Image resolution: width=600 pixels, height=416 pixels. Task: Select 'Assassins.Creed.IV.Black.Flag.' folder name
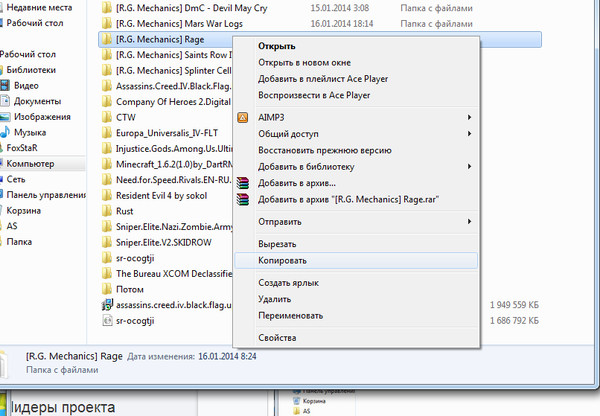174,86
